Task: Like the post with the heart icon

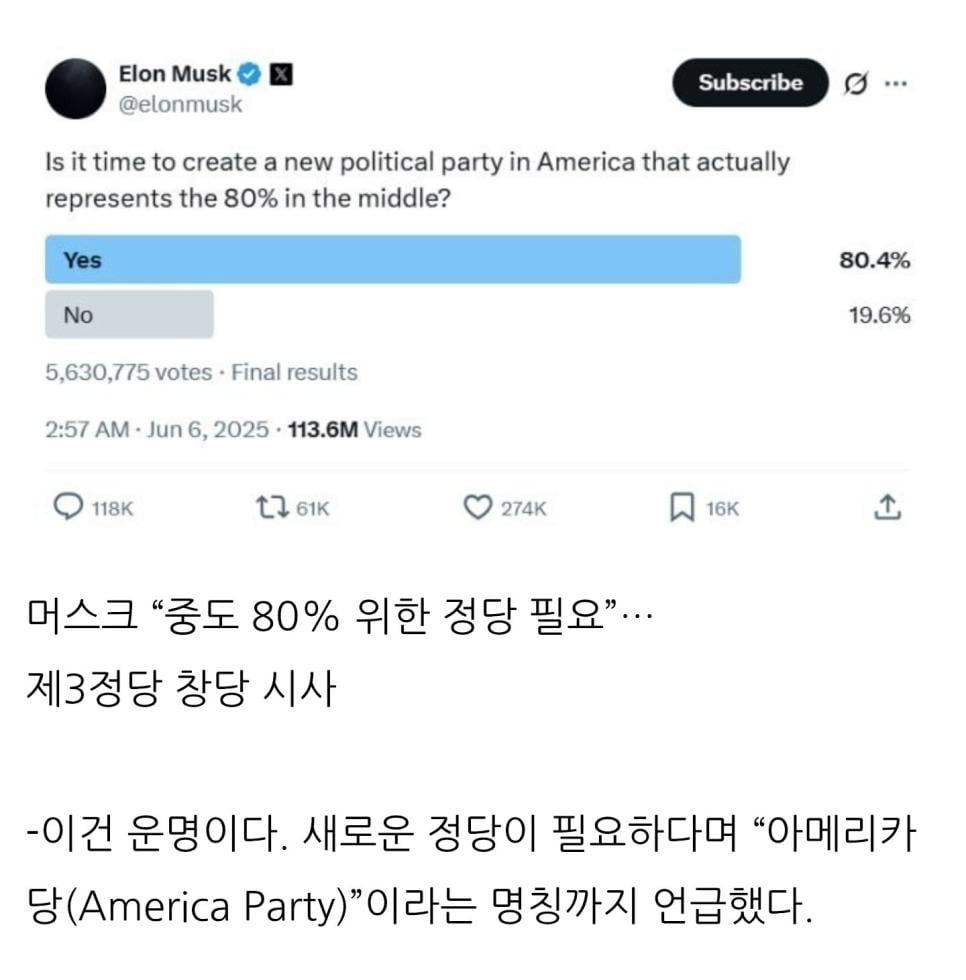Action: tap(478, 508)
